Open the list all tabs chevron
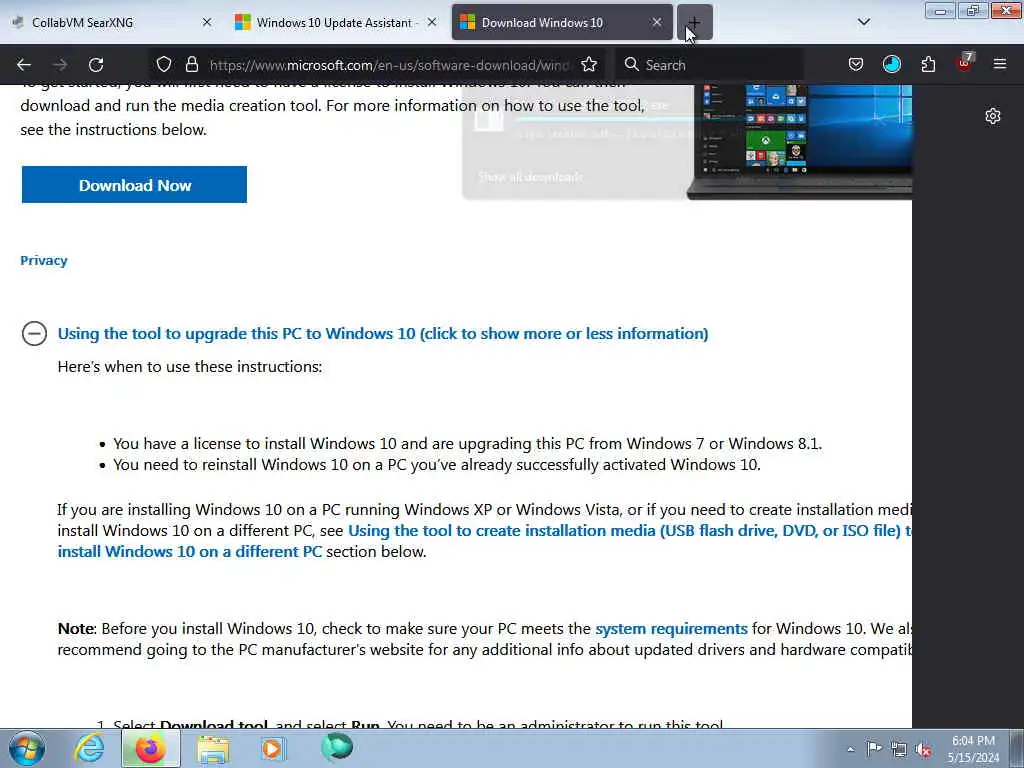Viewport: 1024px width, 768px height. pos(863,22)
